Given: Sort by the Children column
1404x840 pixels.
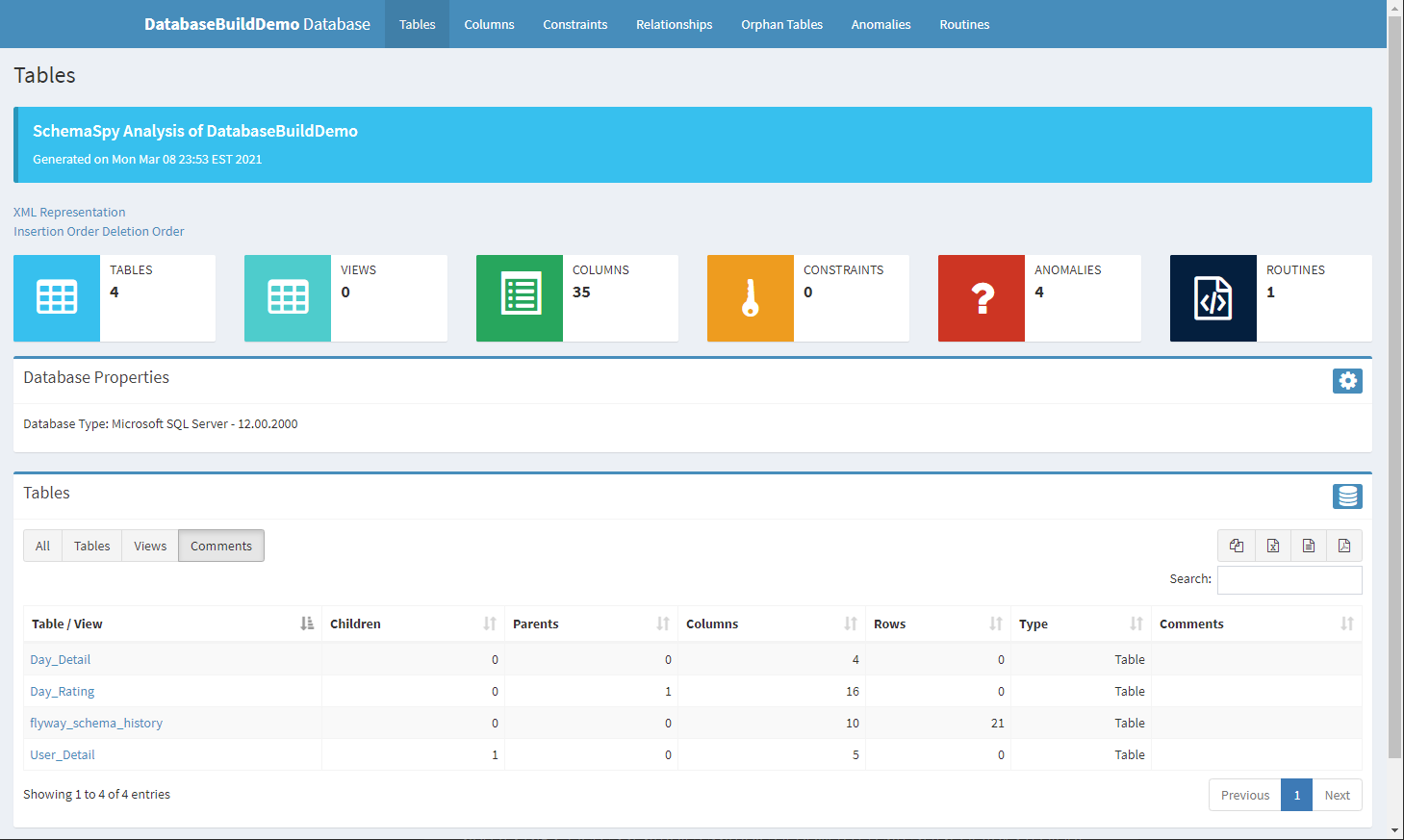Looking at the screenshot, I should (413, 624).
